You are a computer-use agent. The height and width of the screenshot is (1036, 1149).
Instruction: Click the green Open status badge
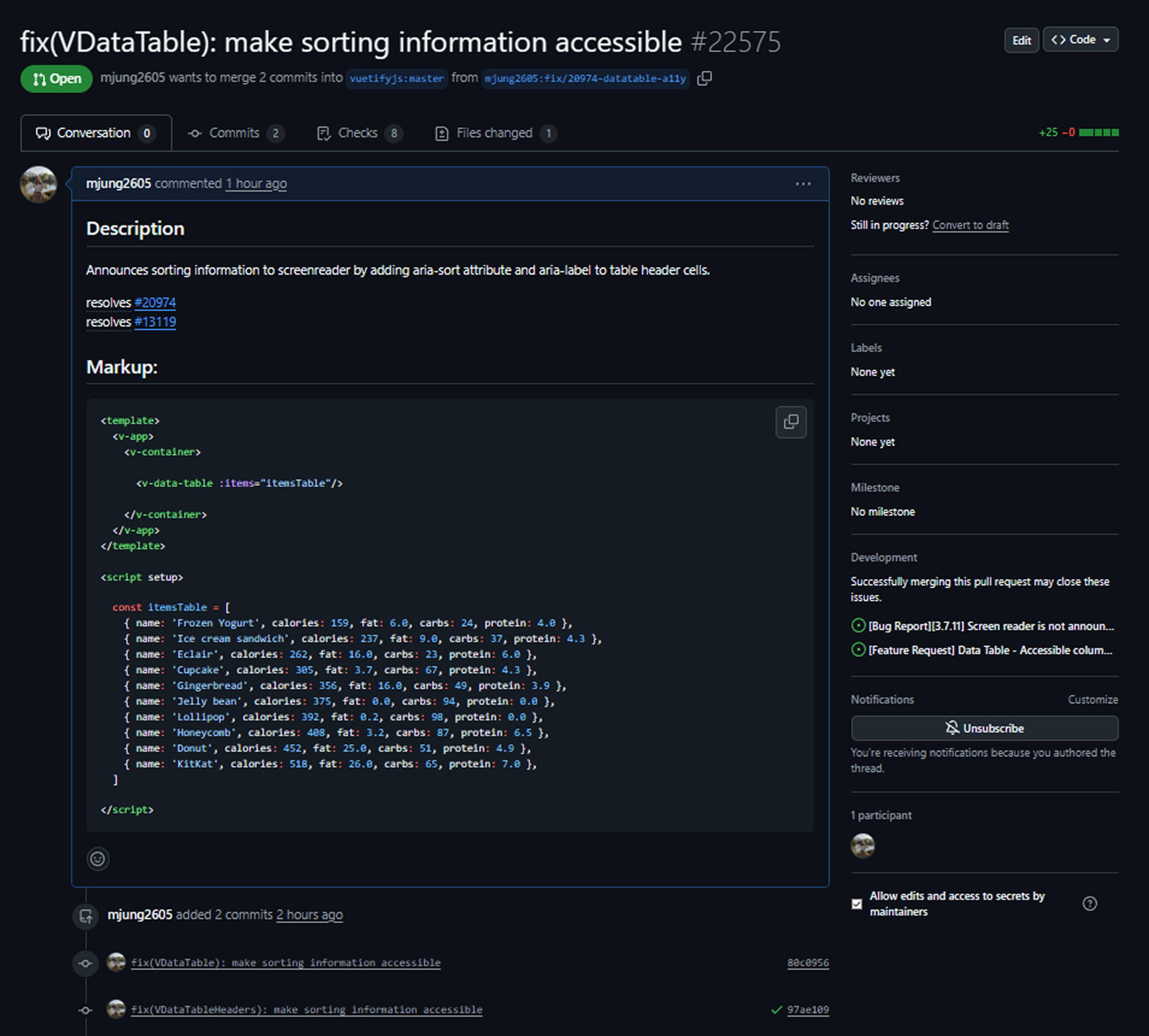(57, 79)
